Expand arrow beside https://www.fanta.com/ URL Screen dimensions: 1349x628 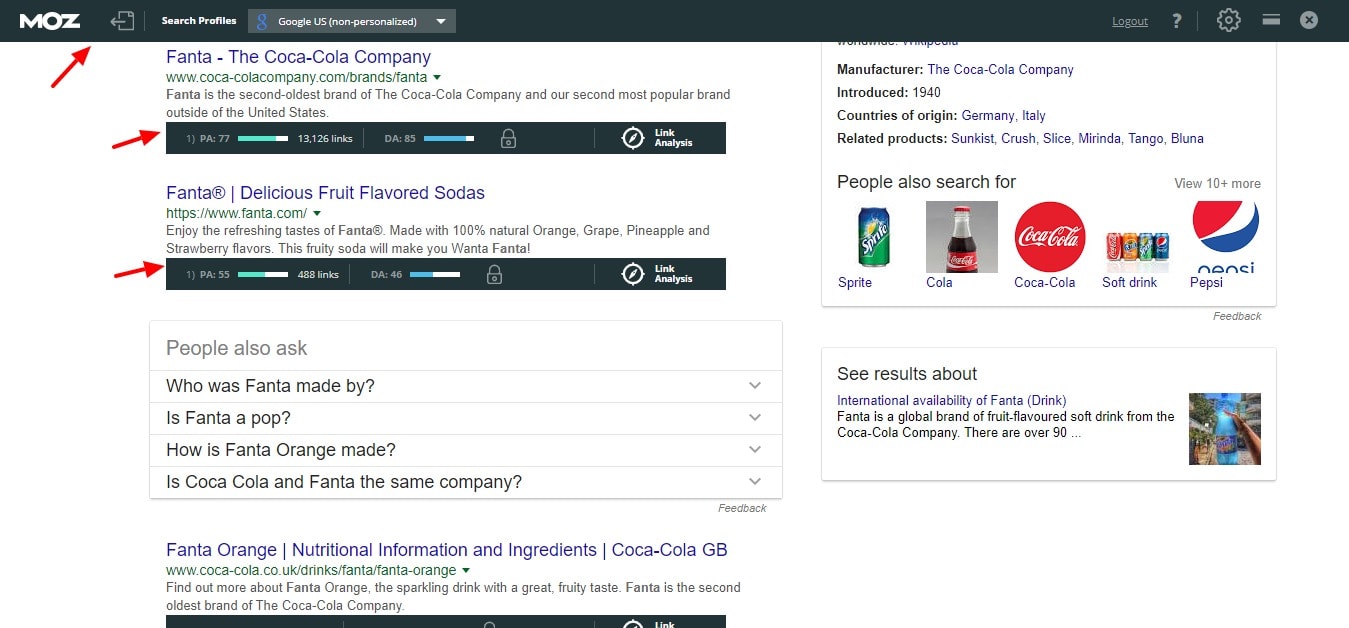tap(317, 213)
